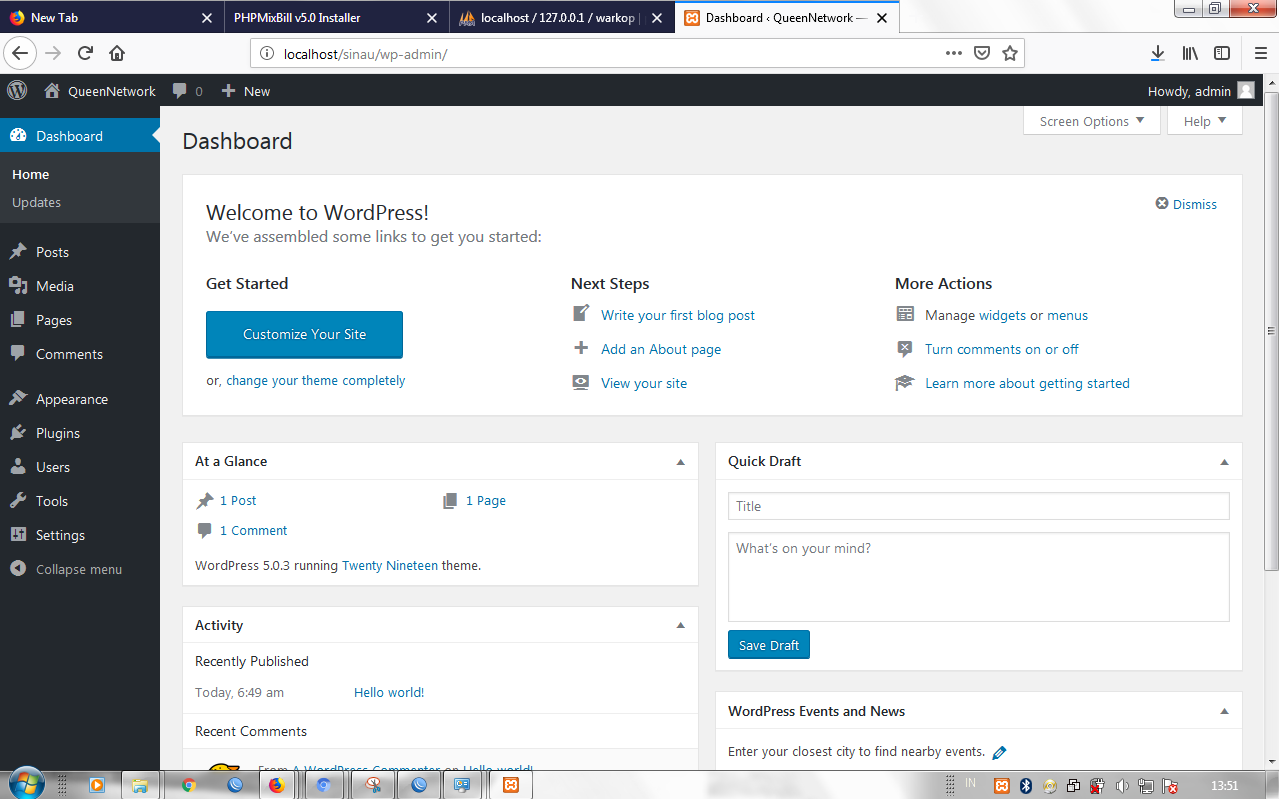Screen dimensions: 1279x799
Task: Open Users in the sidebar menu
Action: coord(80,467)
